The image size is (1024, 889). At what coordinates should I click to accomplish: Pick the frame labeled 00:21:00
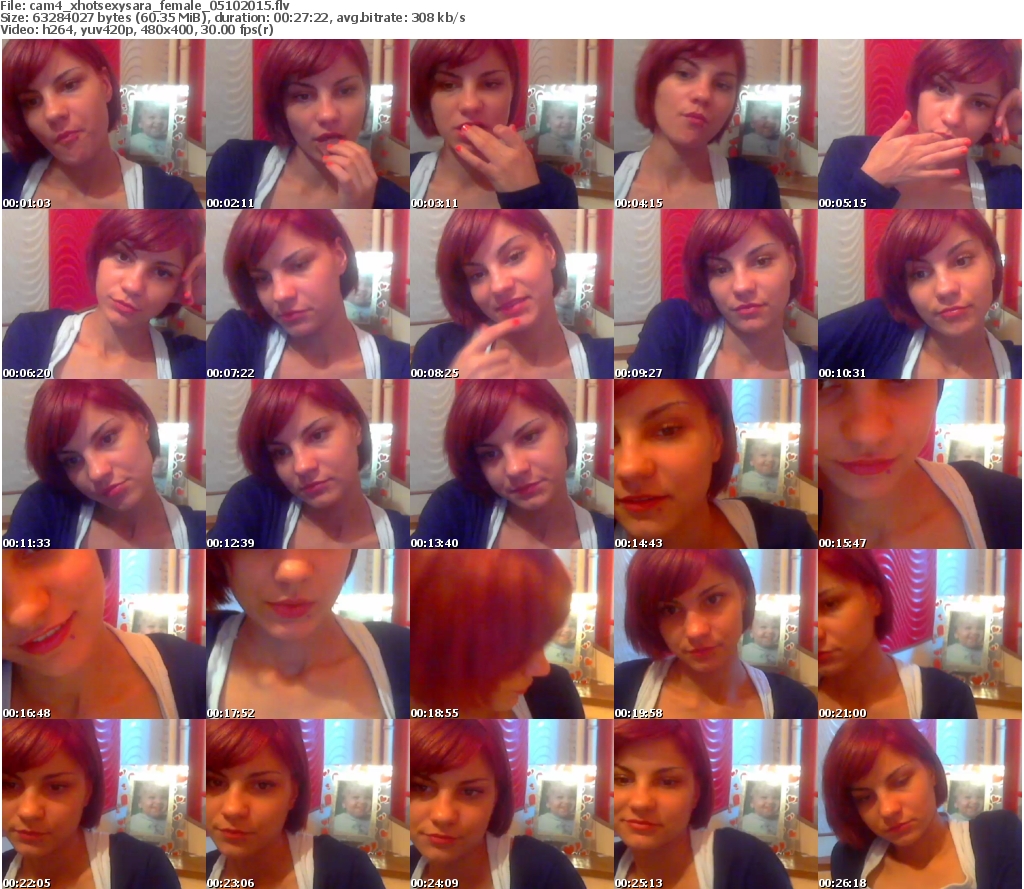pos(920,634)
